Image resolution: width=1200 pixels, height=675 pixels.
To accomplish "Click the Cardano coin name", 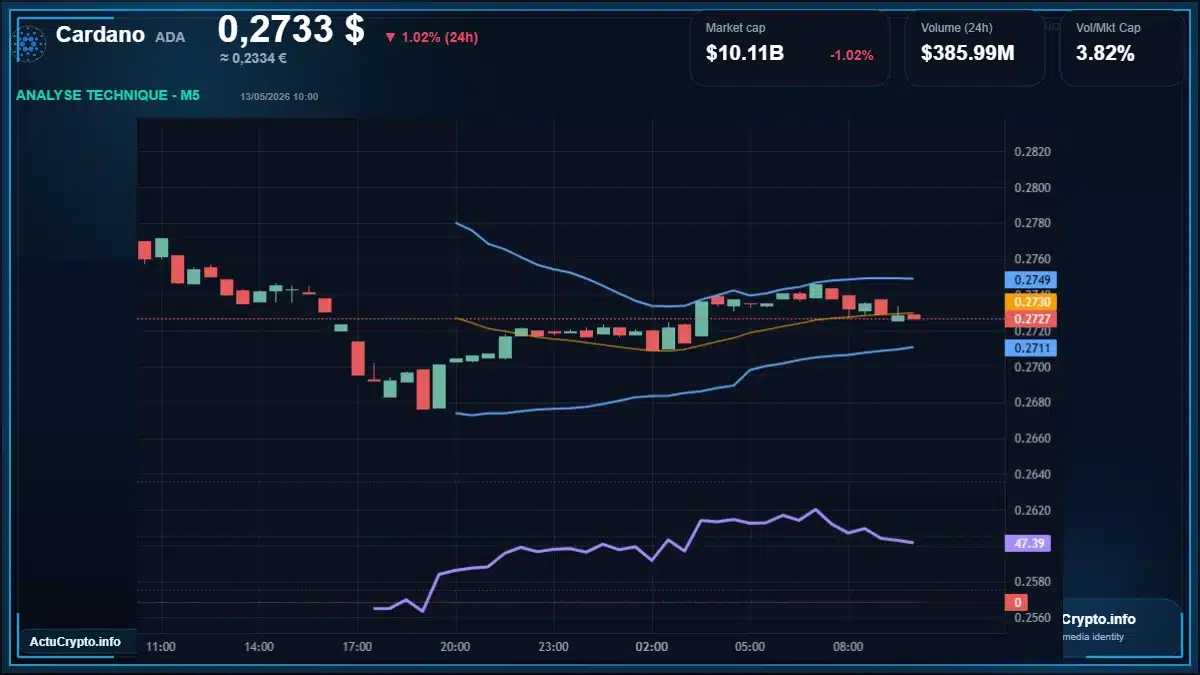I will (x=100, y=35).
